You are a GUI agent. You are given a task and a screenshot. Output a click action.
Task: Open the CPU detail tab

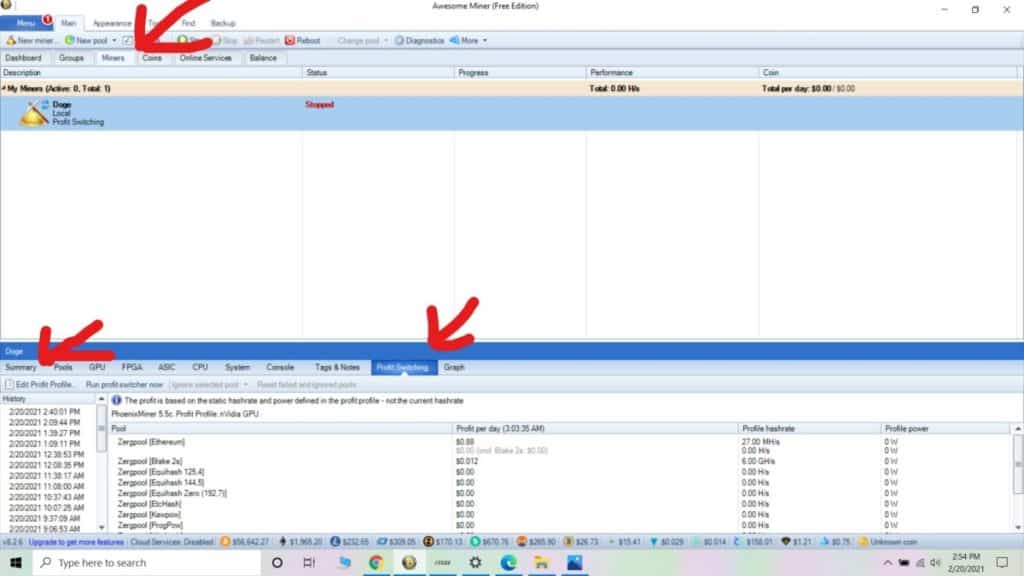200,368
